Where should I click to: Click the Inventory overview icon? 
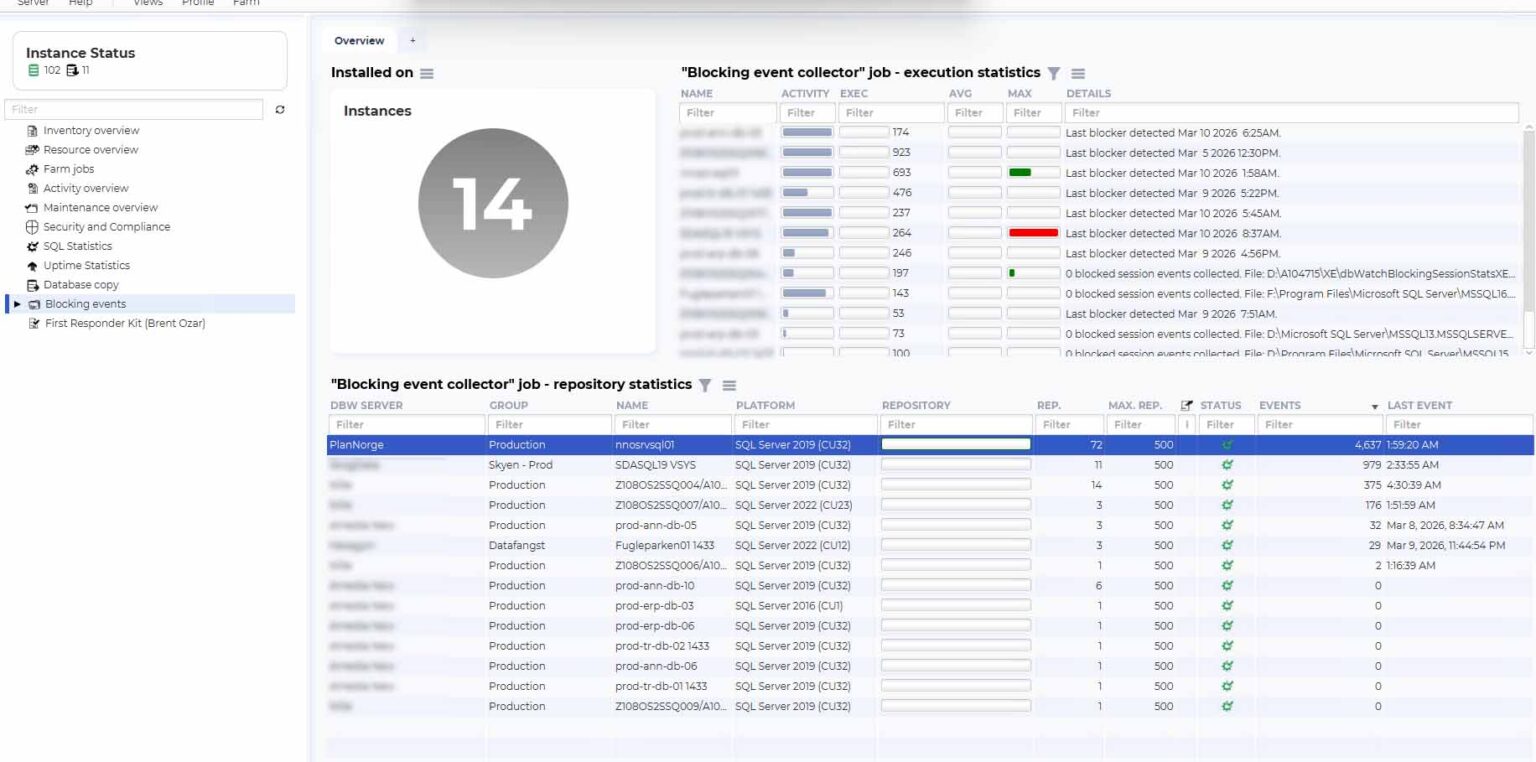click(33, 131)
